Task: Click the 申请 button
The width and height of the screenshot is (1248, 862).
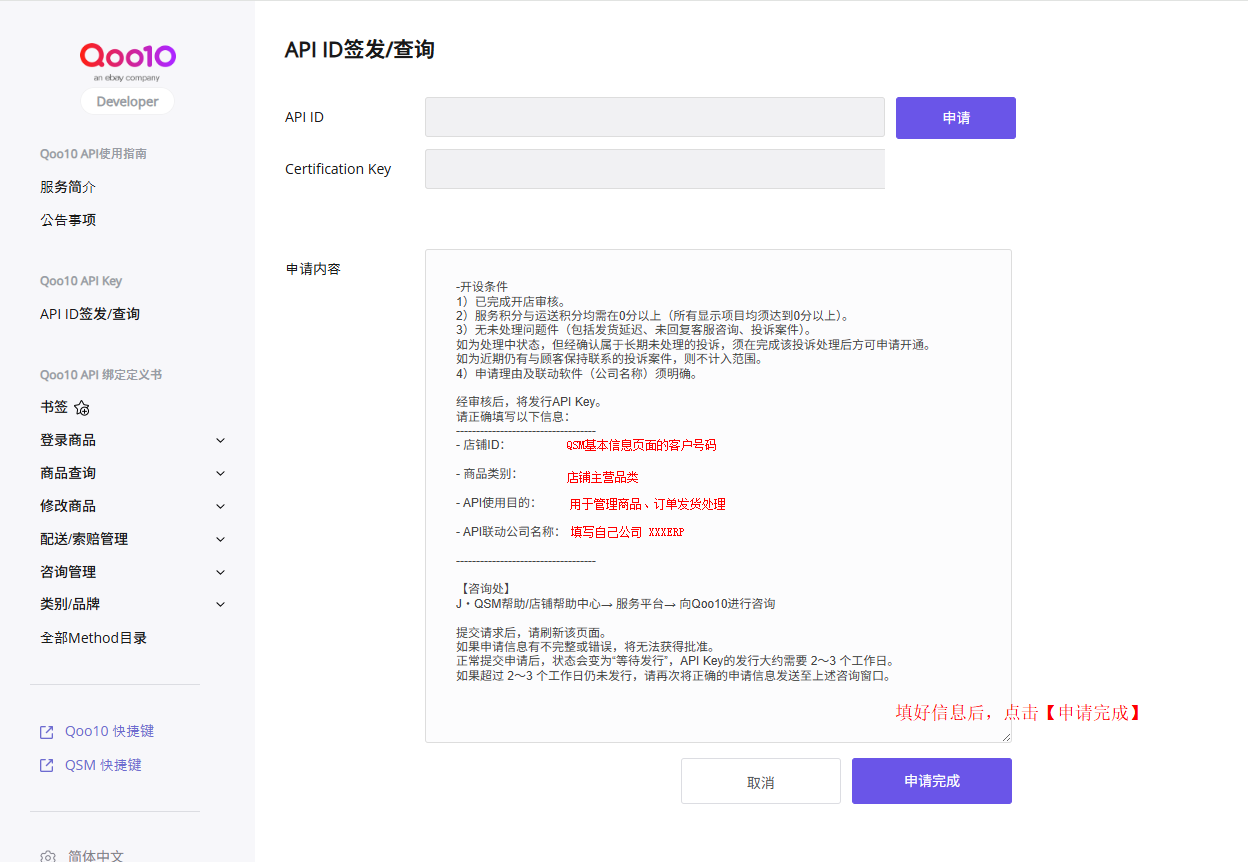Action: coord(956,118)
